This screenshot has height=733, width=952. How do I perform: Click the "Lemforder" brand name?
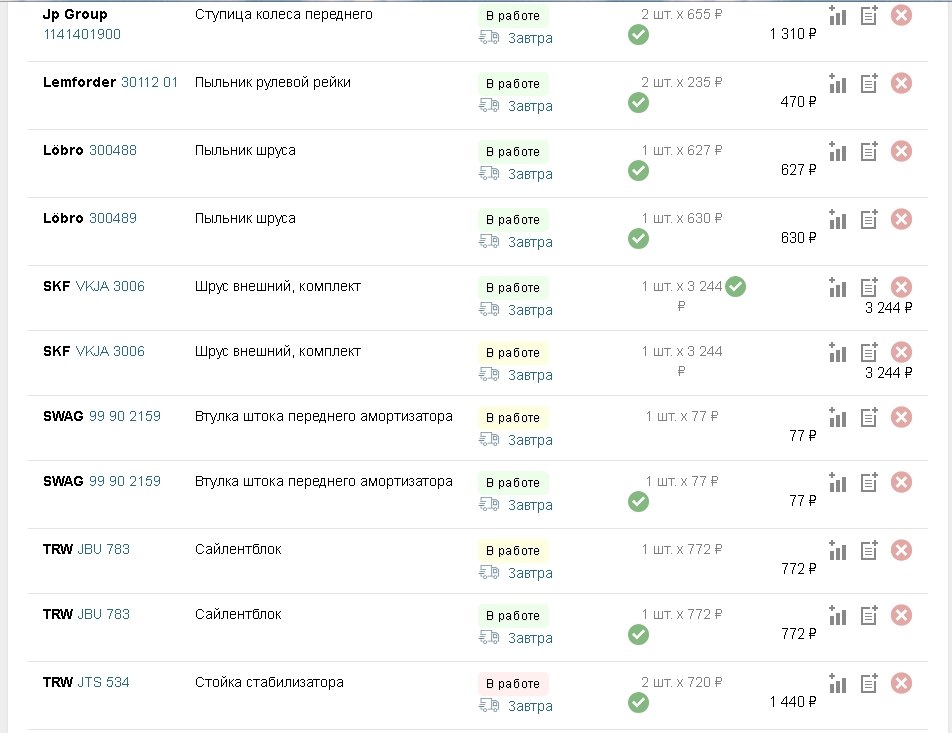(x=80, y=82)
